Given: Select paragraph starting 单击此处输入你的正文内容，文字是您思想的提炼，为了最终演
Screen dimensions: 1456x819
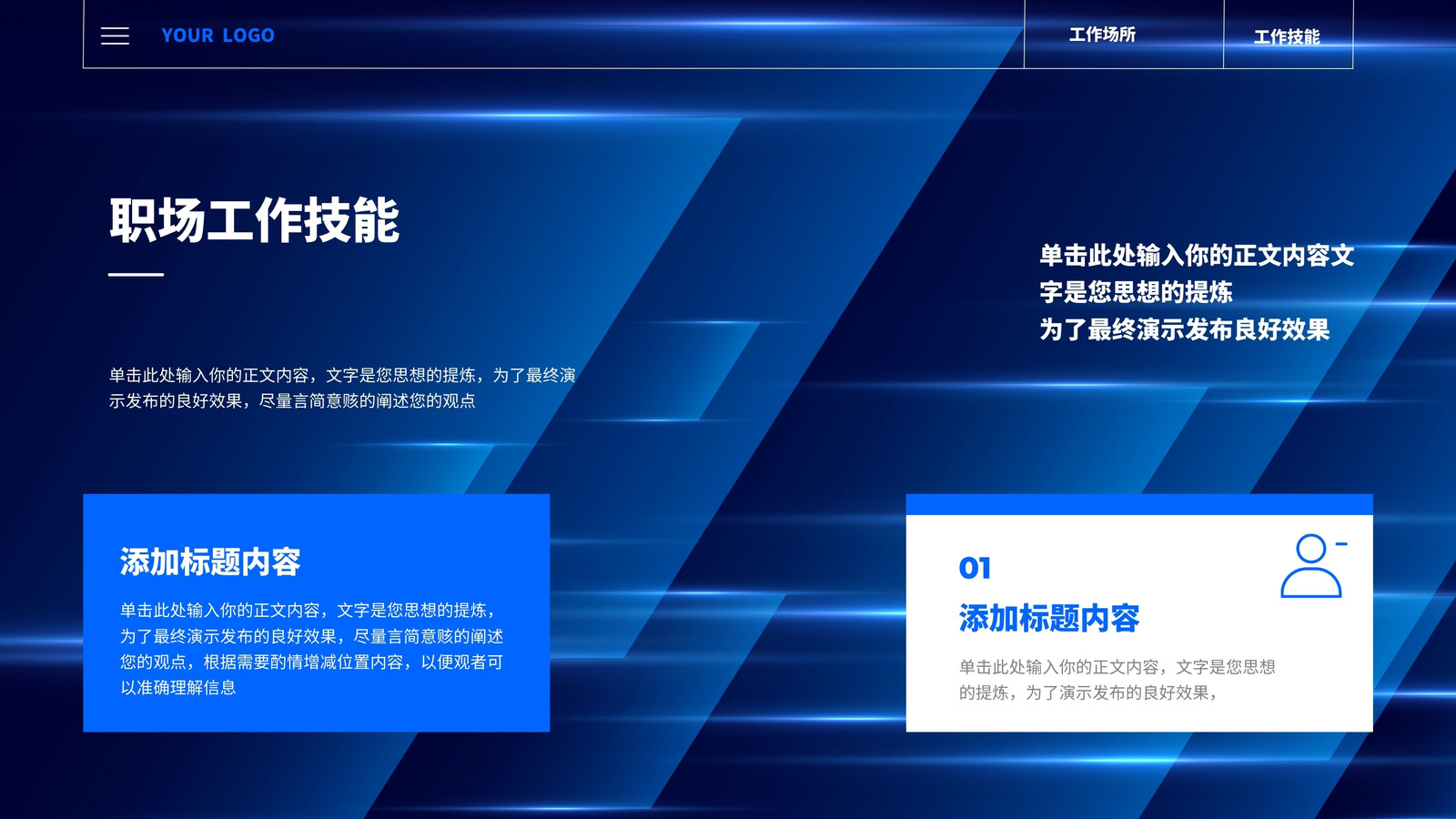Looking at the screenshot, I should coord(342,388).
